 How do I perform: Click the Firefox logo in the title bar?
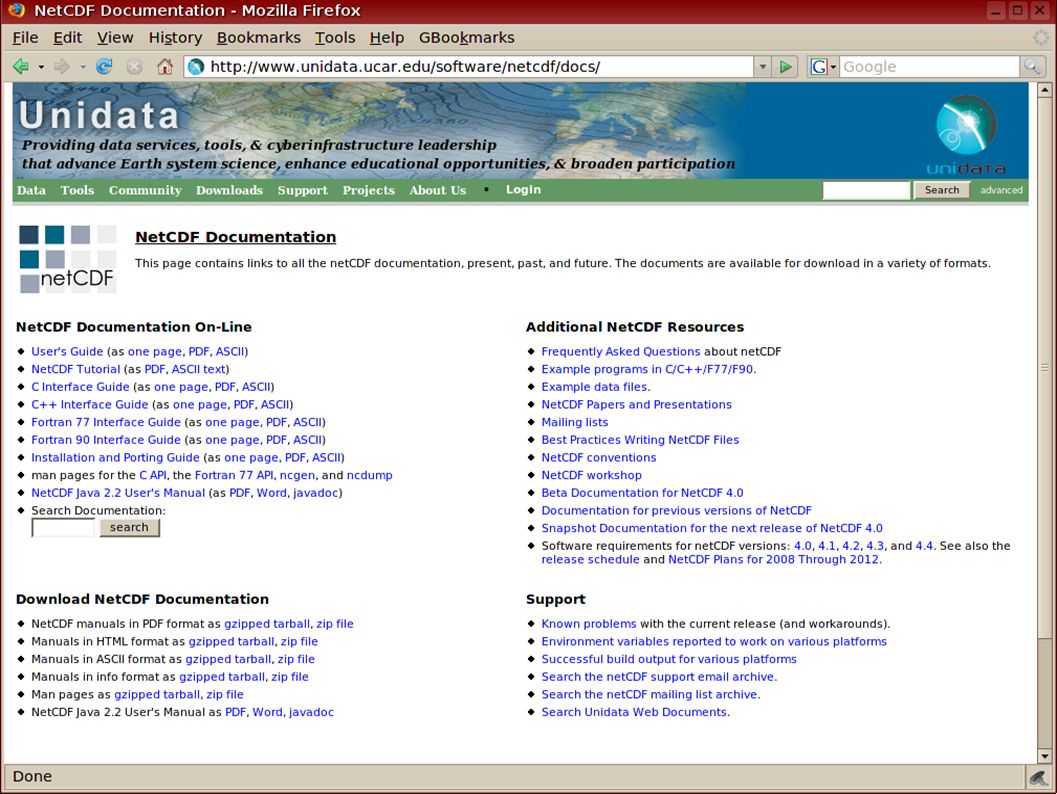click(16, 10)
